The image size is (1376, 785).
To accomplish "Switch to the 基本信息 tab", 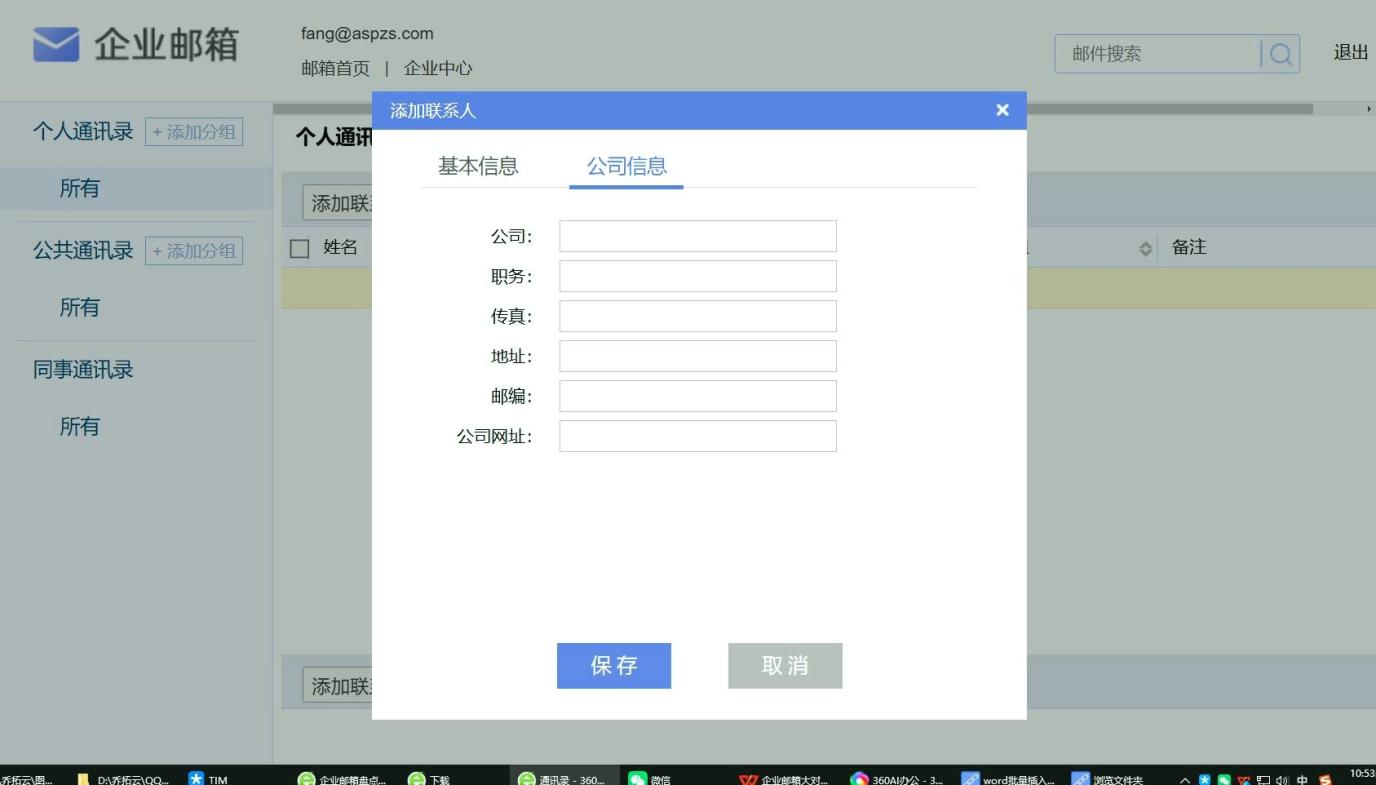I will click(x=477, y=166).
